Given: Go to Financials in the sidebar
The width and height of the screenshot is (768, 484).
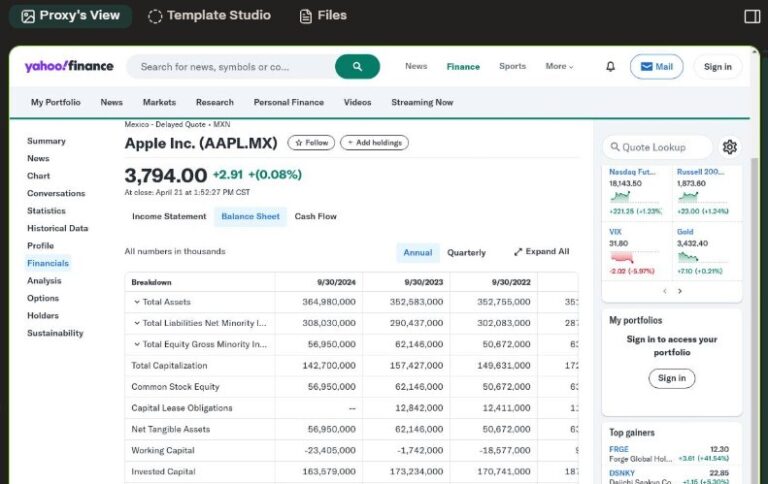Looking at the screenshot, I should [x=48, y=263].
